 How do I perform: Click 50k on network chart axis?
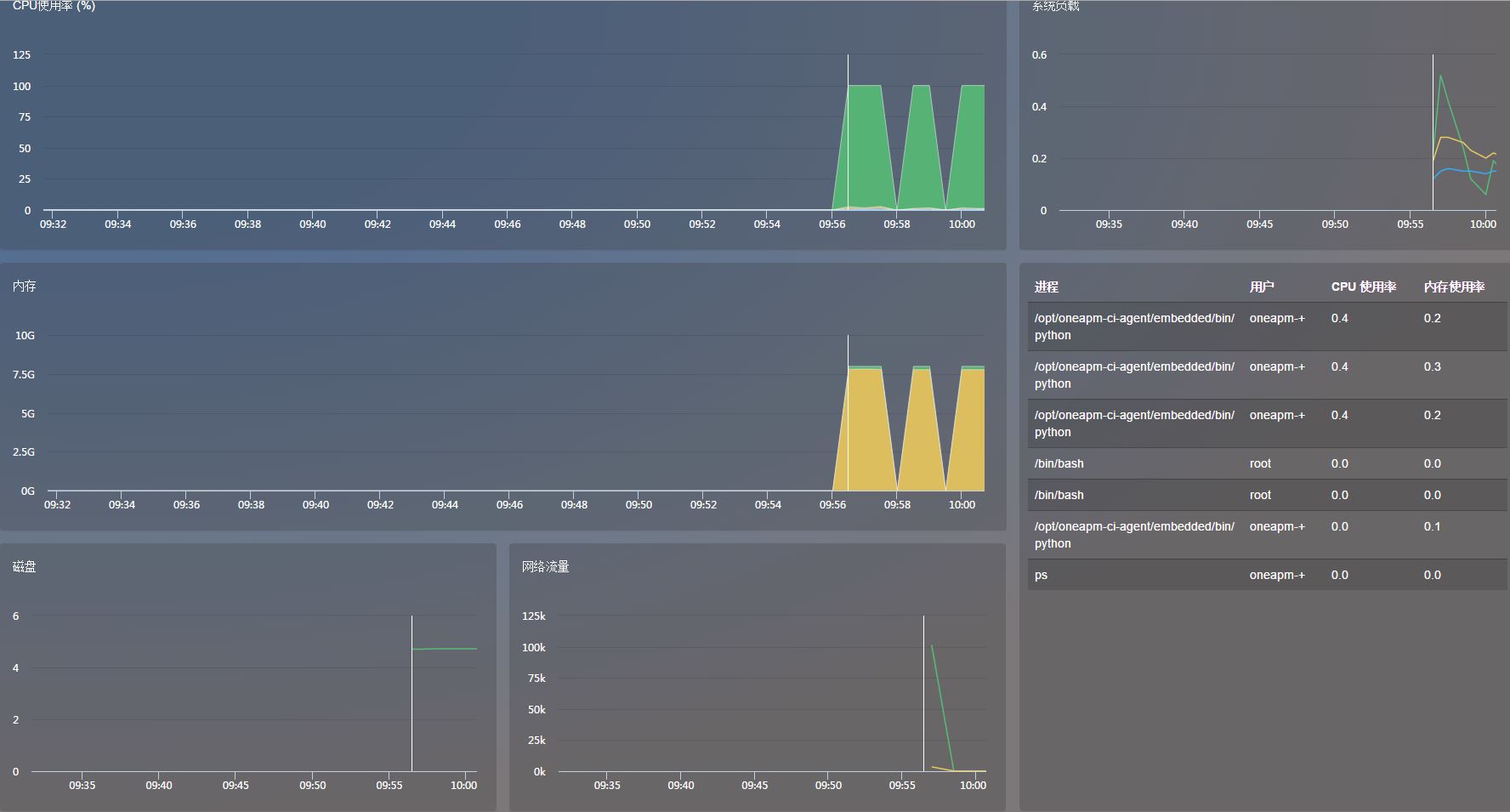536,709
